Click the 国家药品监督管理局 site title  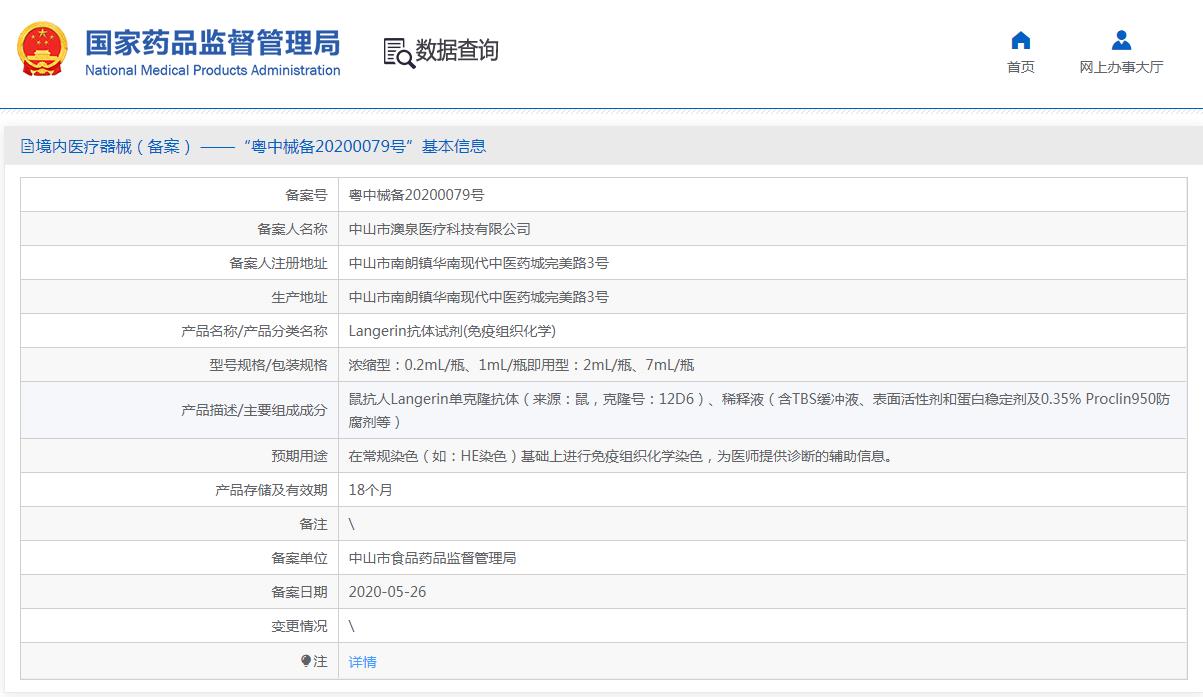pyautogui.click(x=212, y=42)
